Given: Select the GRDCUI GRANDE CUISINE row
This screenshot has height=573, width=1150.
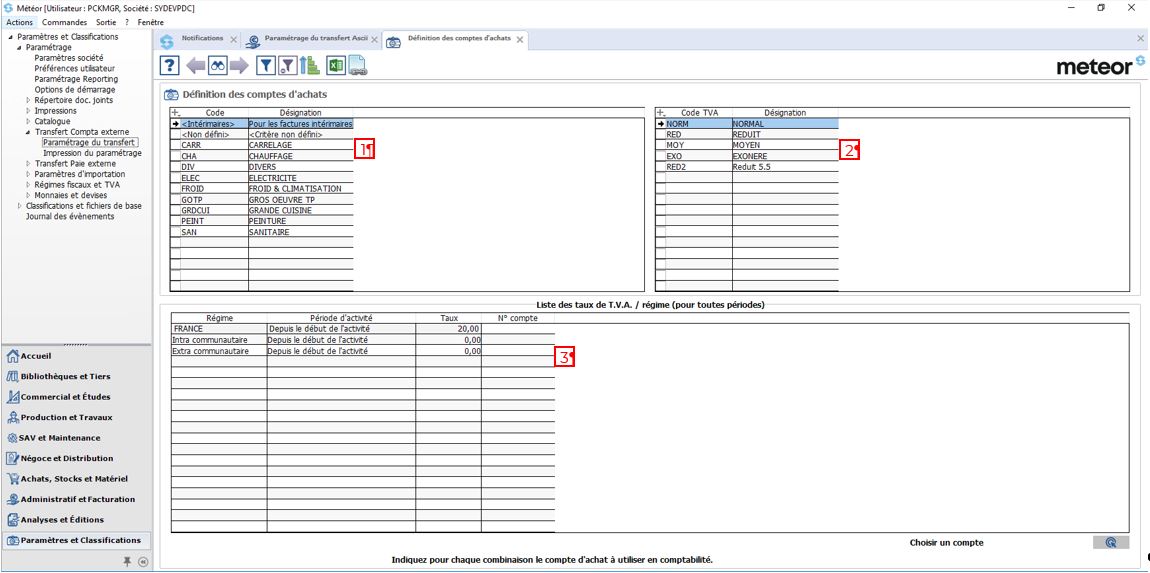Looking at the screenshot, I should (262, 211).
